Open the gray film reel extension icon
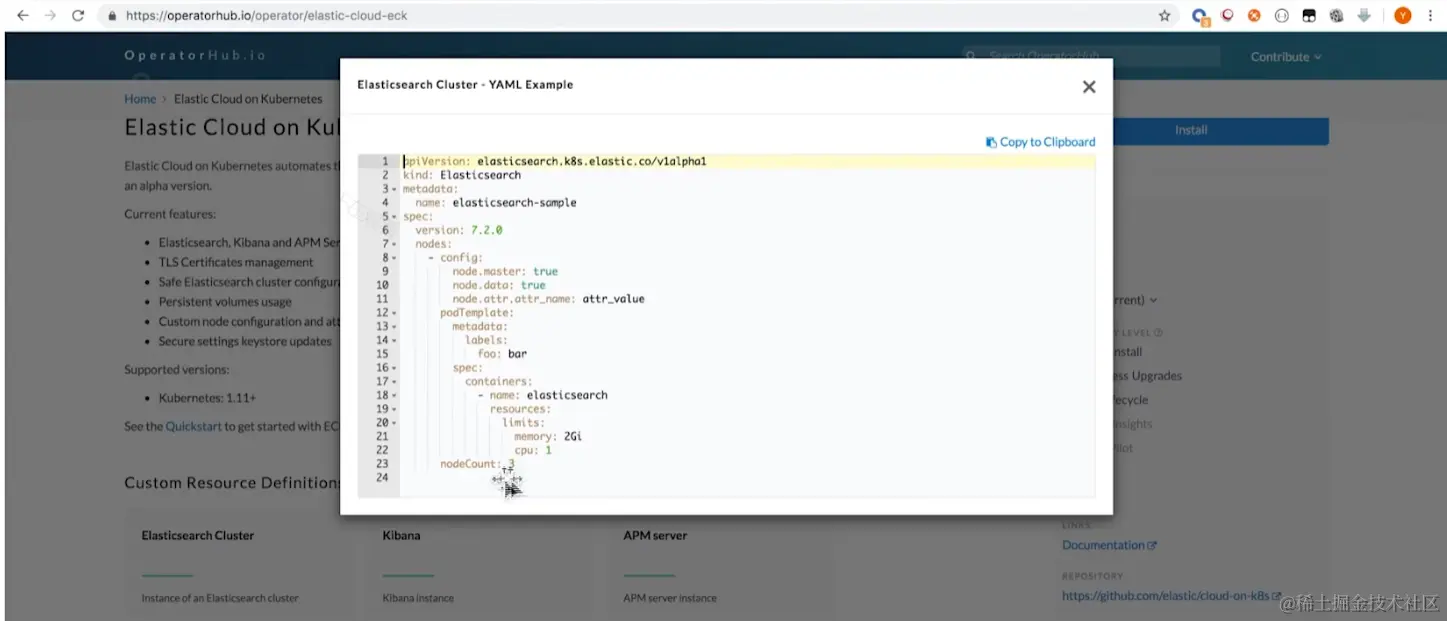The height and width of the screenshot is (621, 1447). [1335, 16]
